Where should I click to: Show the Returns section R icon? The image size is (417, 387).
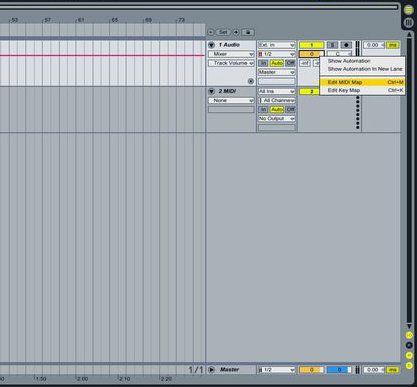pos(409,345)
